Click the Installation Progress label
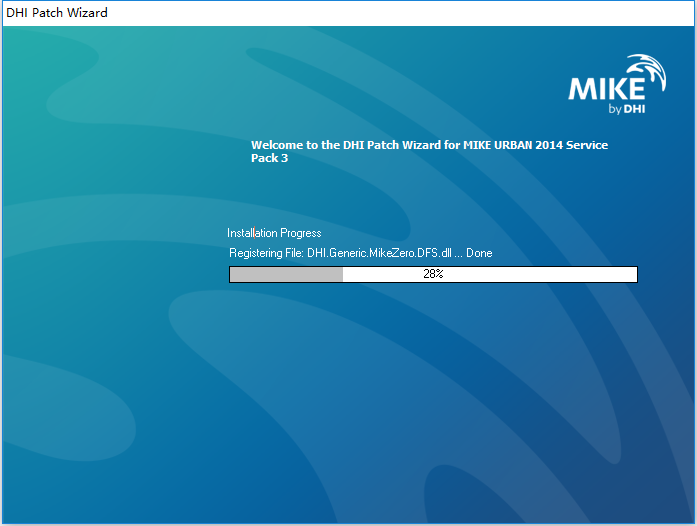The image size is (697, 526). pyautogui.click(x=274, y=233)
